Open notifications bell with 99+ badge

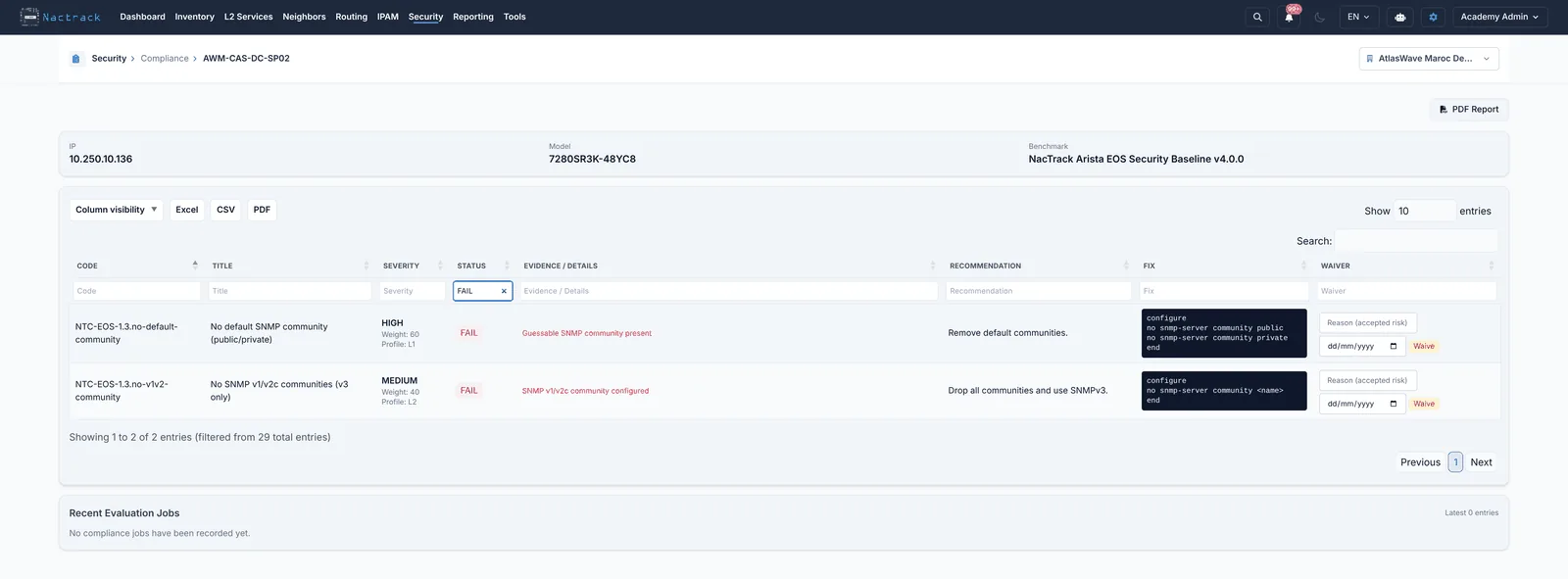1289,17
